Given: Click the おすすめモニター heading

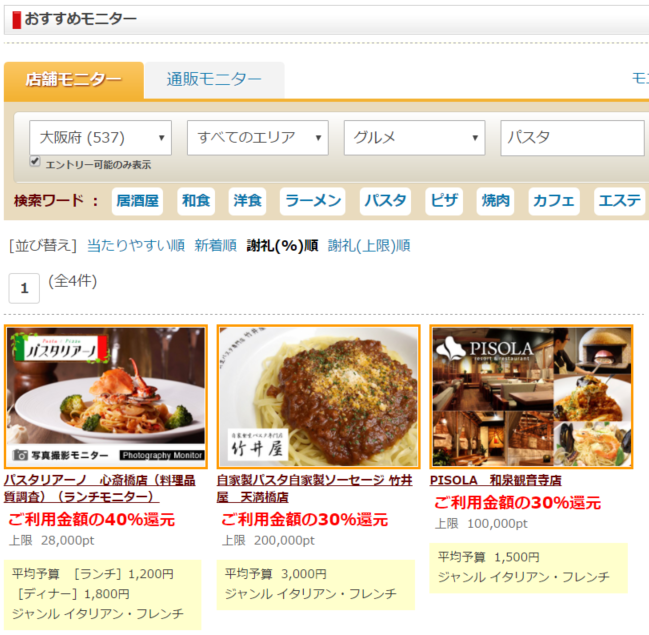Looking at the screenshot, I should pos(81,19).
